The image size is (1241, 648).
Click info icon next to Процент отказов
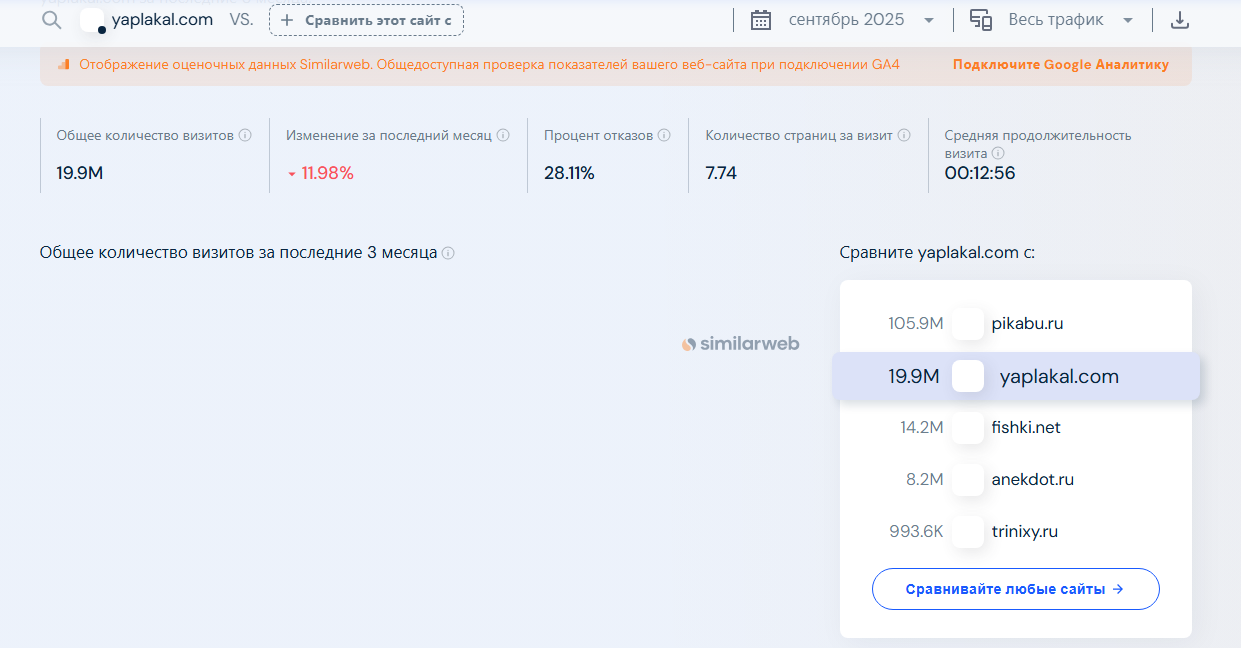[x=665, y=135]
